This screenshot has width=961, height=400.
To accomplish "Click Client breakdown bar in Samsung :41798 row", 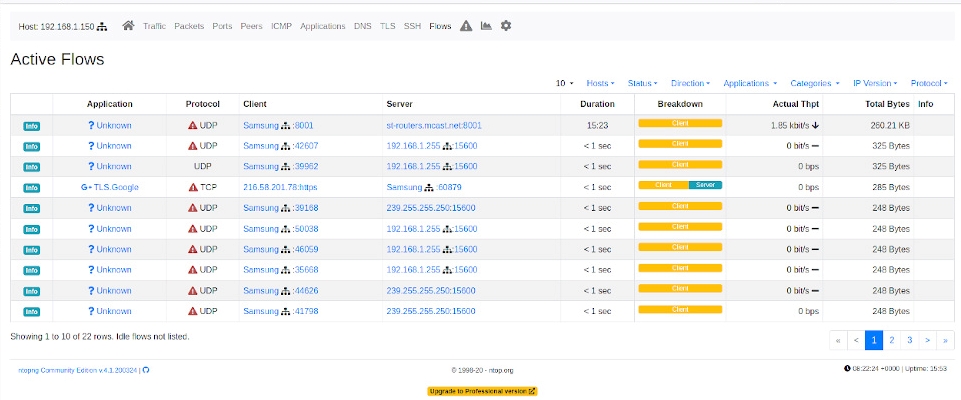I will click(680, 309).
